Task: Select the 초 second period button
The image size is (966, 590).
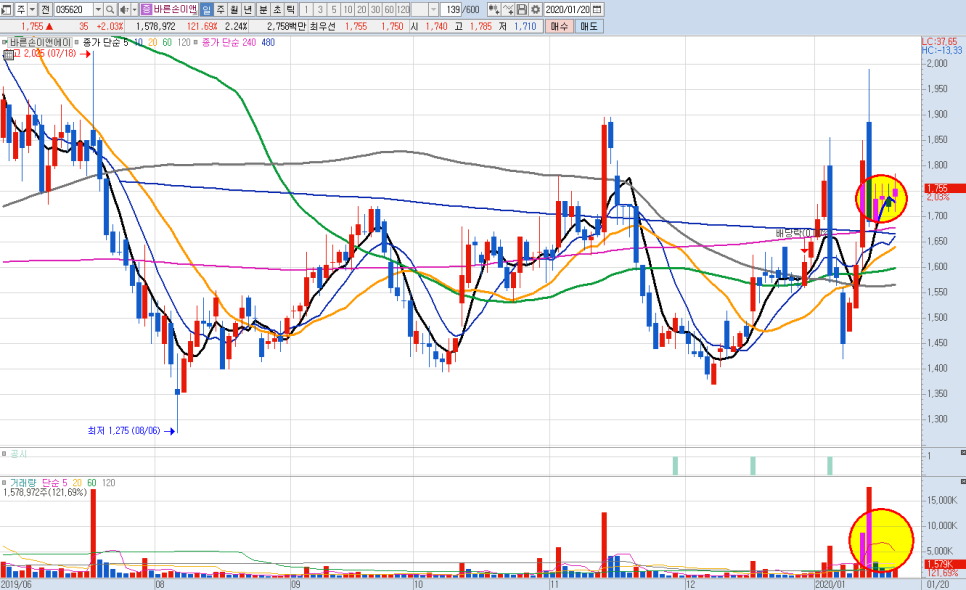Action: tap(277, 9)
